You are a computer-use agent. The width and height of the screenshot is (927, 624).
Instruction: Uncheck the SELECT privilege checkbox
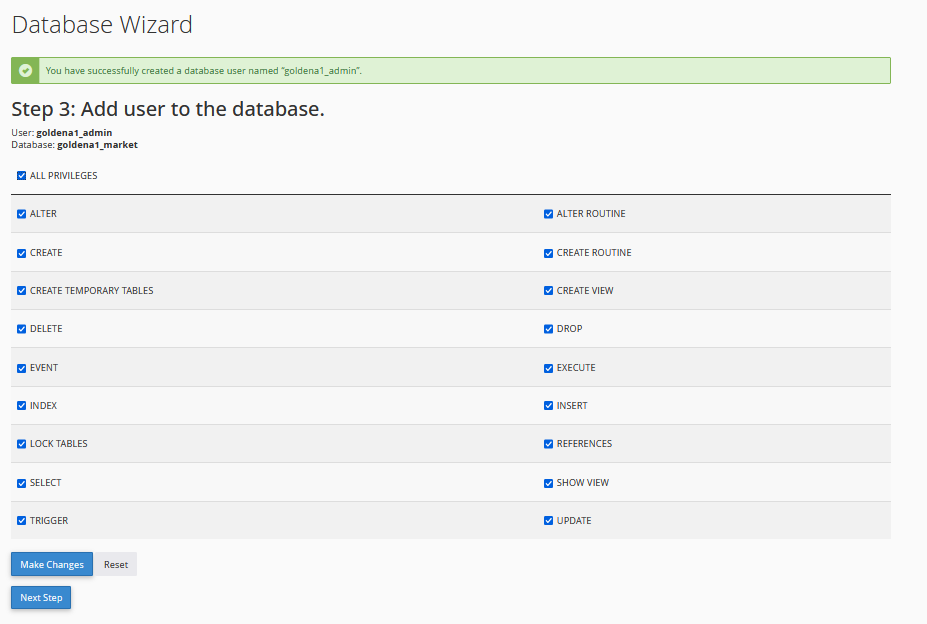pyautogui.click(x=21, y=483)
